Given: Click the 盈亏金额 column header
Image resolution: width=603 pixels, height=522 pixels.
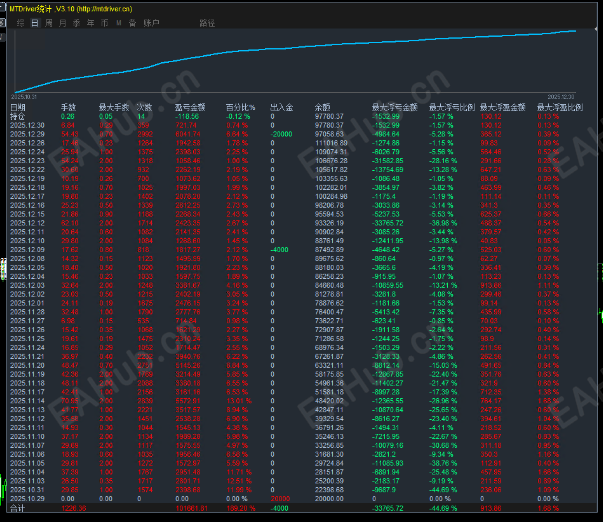Looking at the screenshot, I should click(x=190, y=107).
